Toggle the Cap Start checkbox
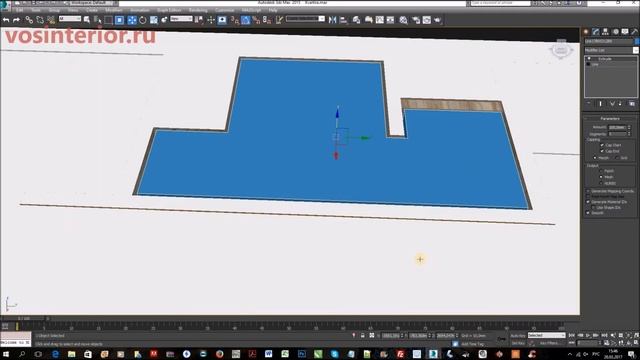Viewport: 640px width, 360px height. 602,145
